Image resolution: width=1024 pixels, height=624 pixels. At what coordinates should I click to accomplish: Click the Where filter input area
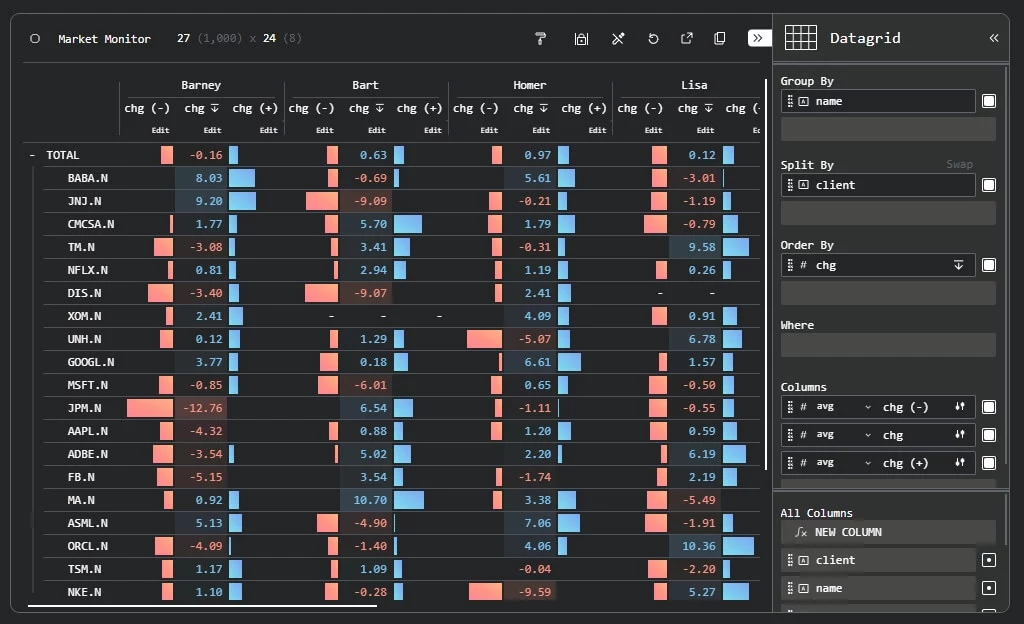pyautogui.click(x=887, y=345)
